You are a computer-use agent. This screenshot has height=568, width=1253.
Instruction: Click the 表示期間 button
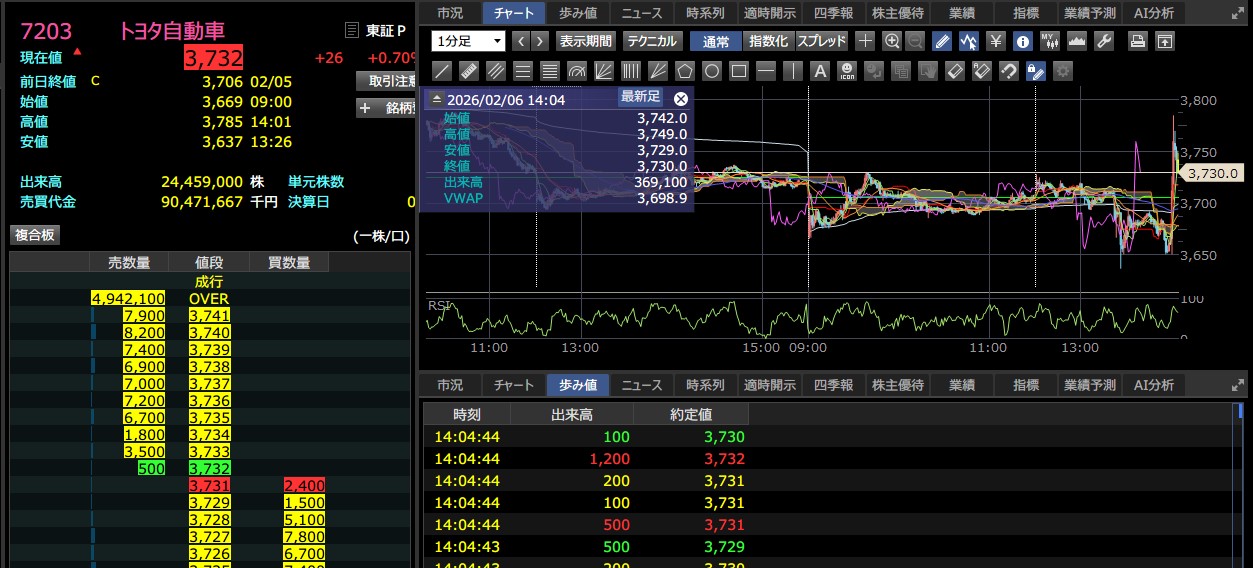[x=586, y=41]
